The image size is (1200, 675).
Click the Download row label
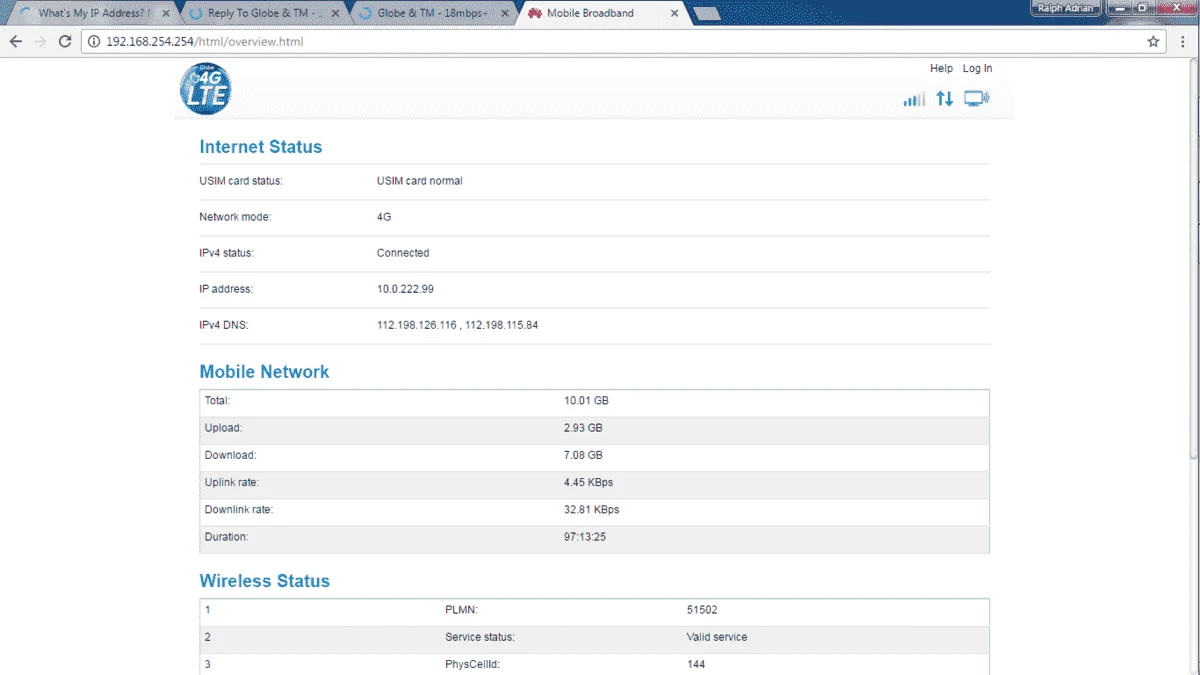click(x=231, y=455)
